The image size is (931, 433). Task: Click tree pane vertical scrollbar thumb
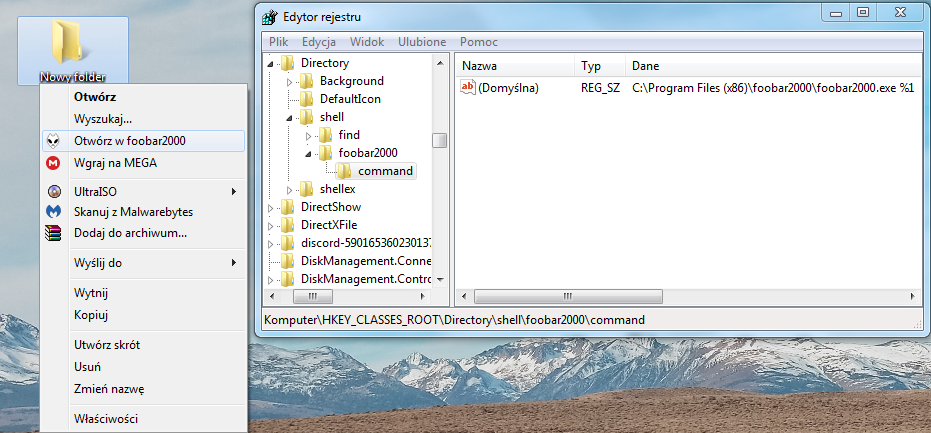coord(439,140)
